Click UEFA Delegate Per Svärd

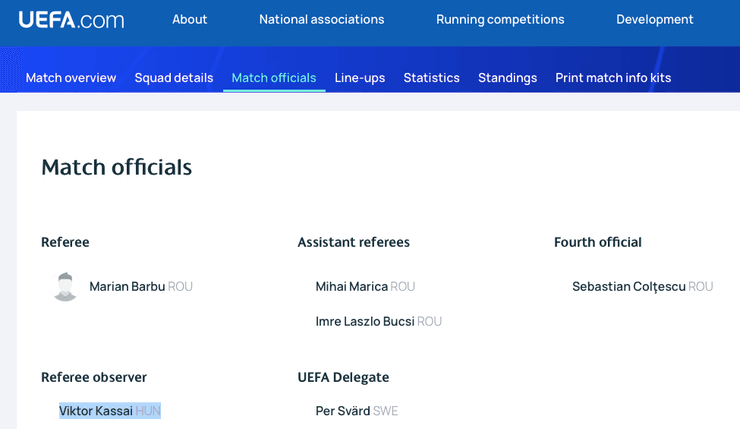(343, 411)
